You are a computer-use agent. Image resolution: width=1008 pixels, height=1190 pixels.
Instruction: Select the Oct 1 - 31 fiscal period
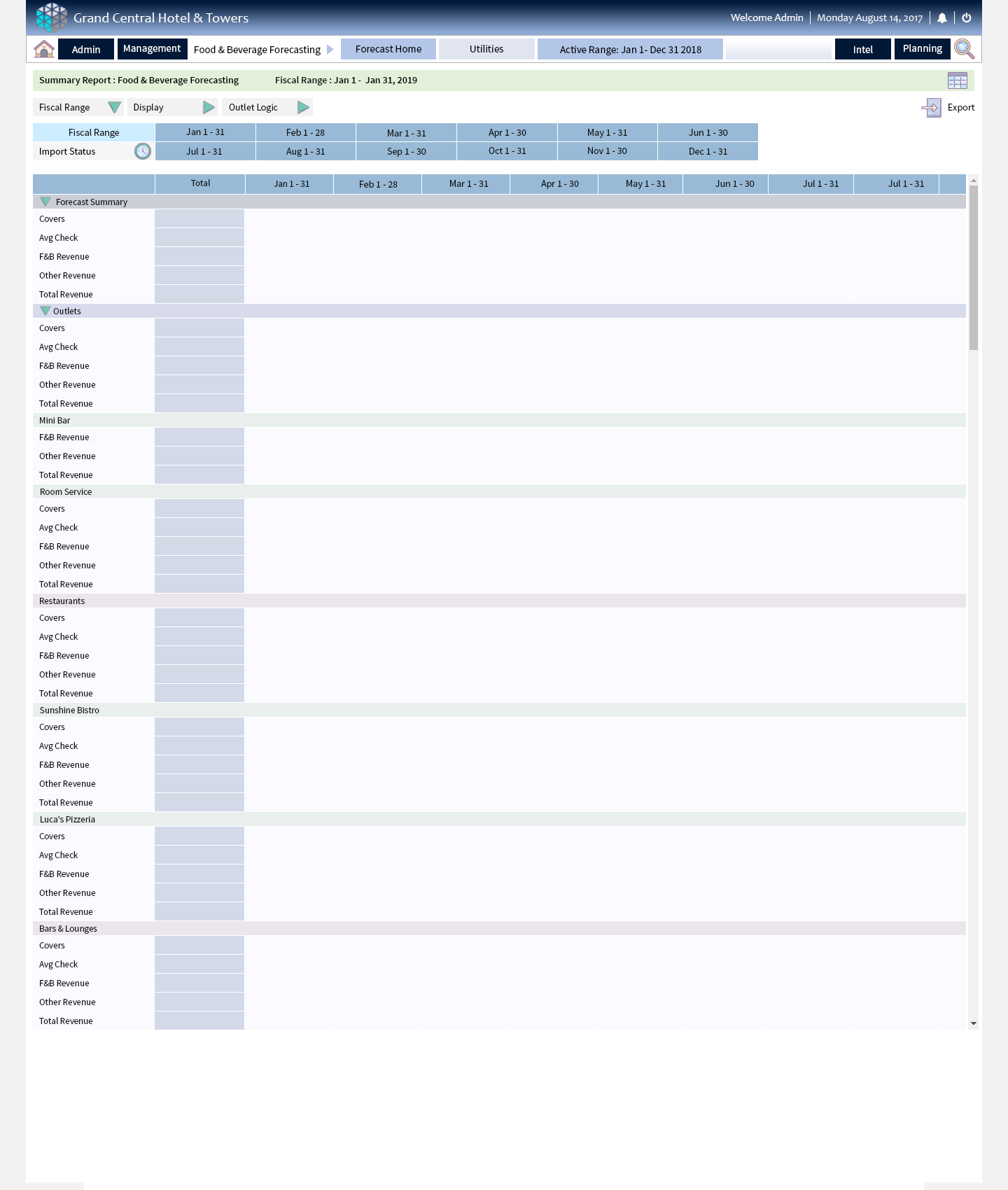click(507, 151)
